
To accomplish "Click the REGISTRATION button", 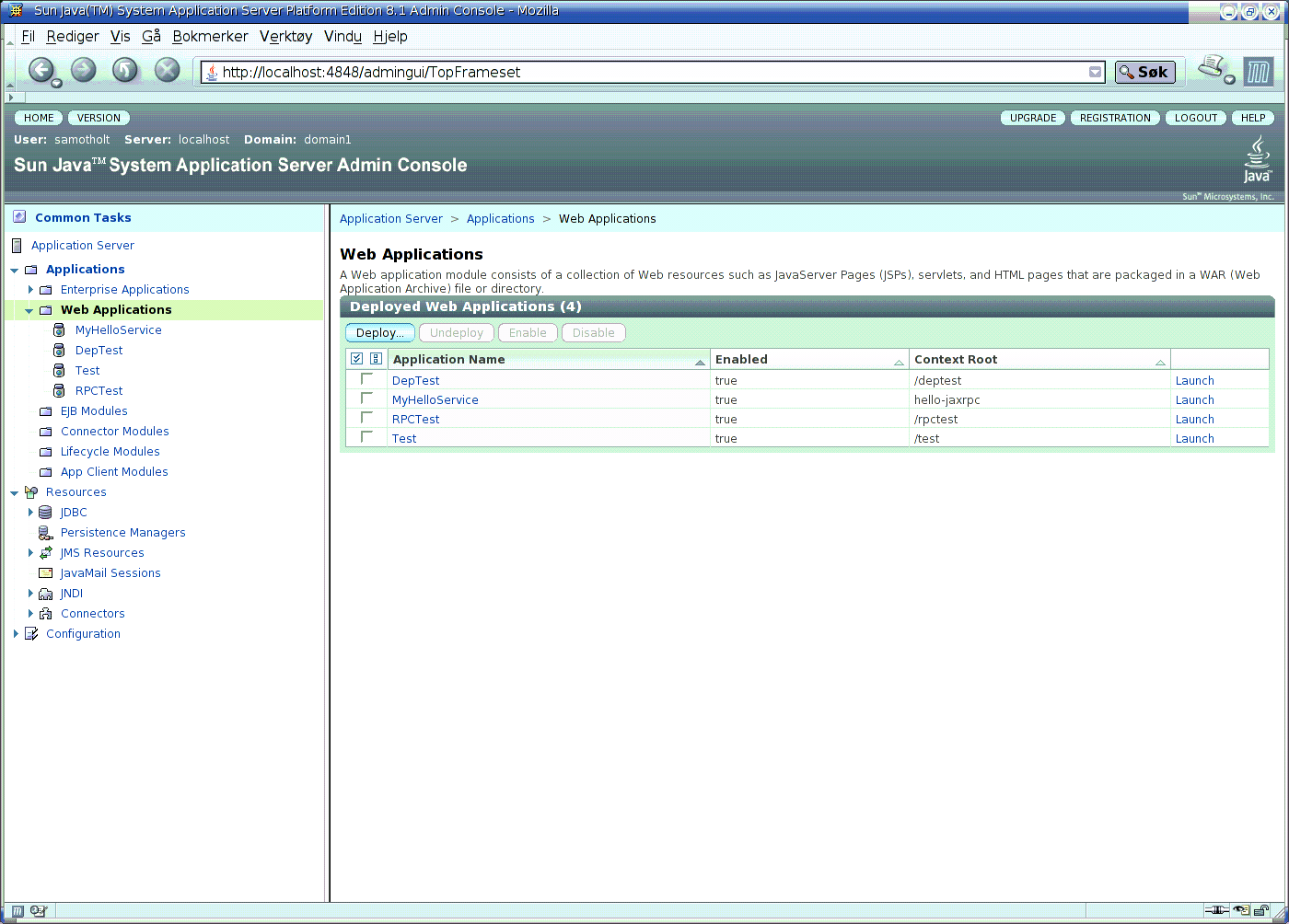I will tap(1115, 118).
